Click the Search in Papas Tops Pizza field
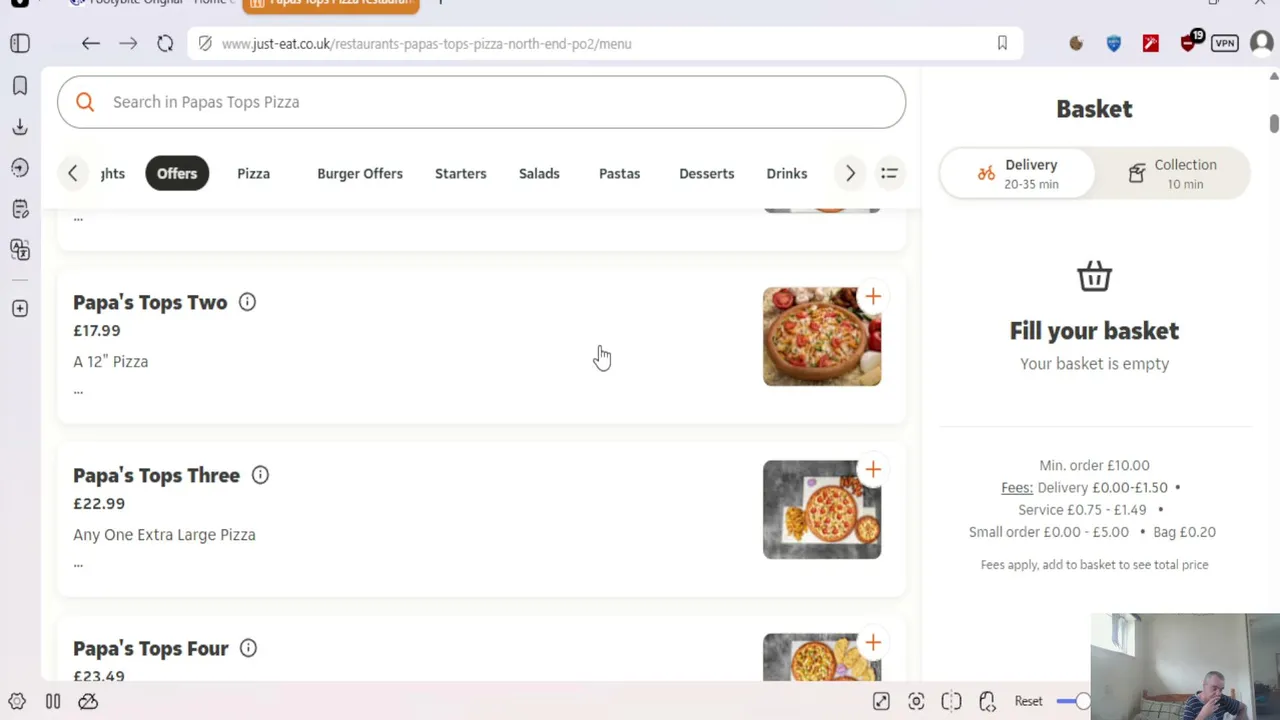 click(x=481, y=102)
